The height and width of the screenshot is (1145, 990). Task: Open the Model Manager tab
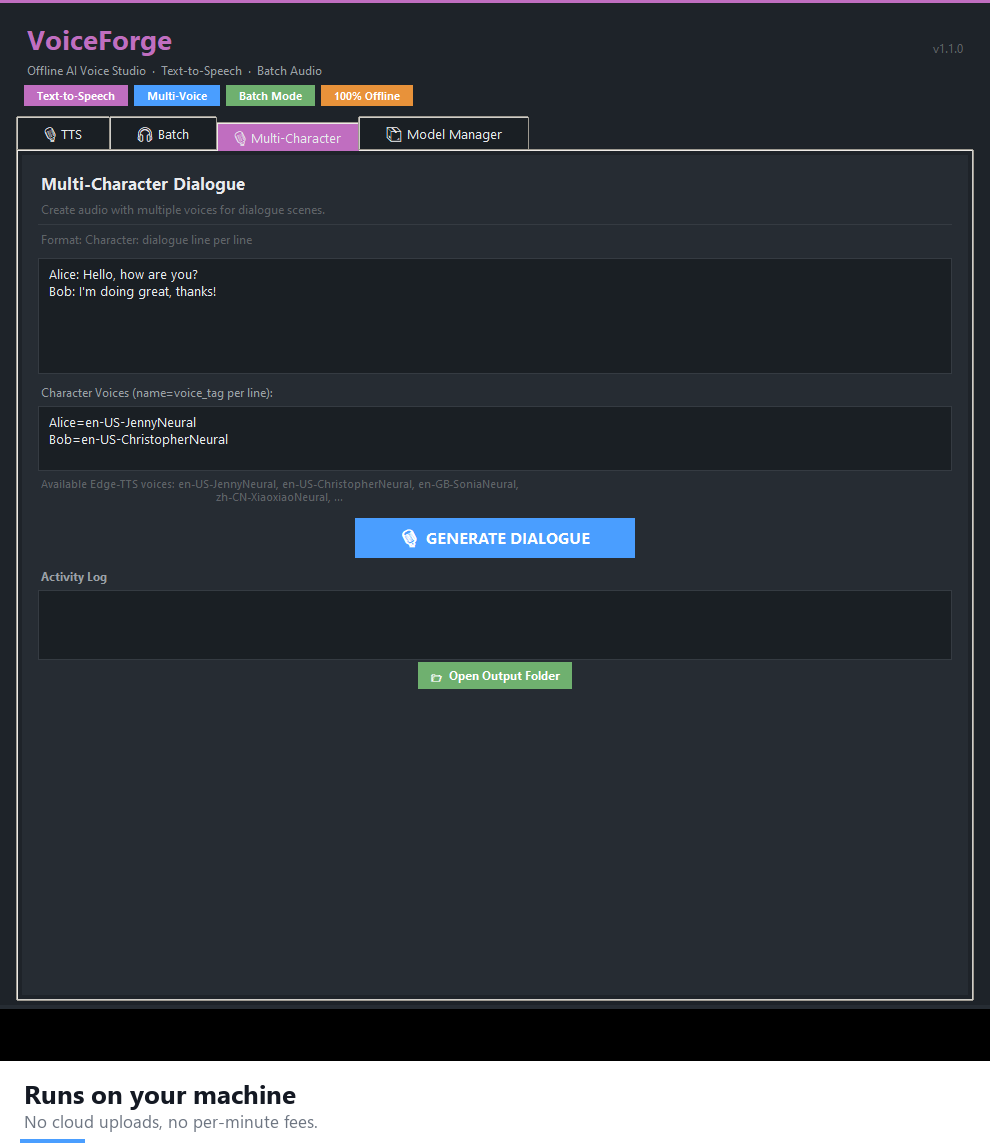tap(444, 134)
